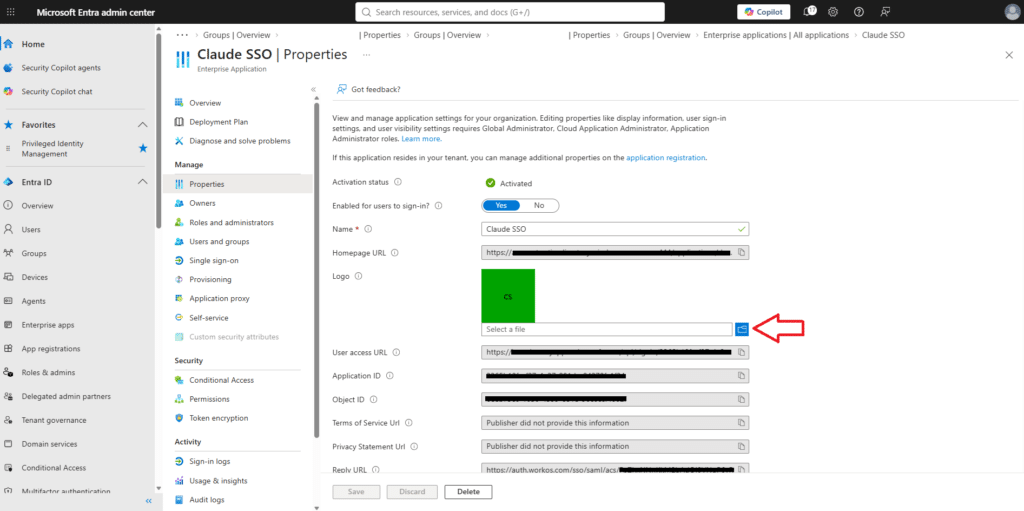The width and height of the screenshot is (1024, 511).
Task: Open the application registration link
Action: tap(665, 157)
